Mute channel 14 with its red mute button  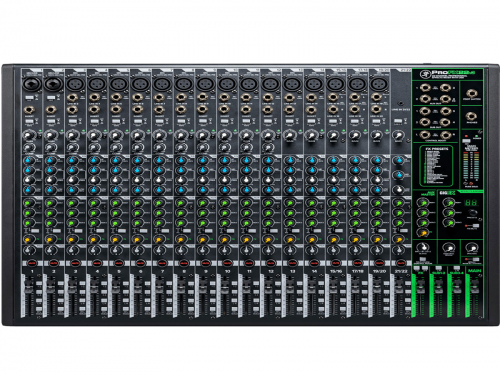(x=314, y=263)
